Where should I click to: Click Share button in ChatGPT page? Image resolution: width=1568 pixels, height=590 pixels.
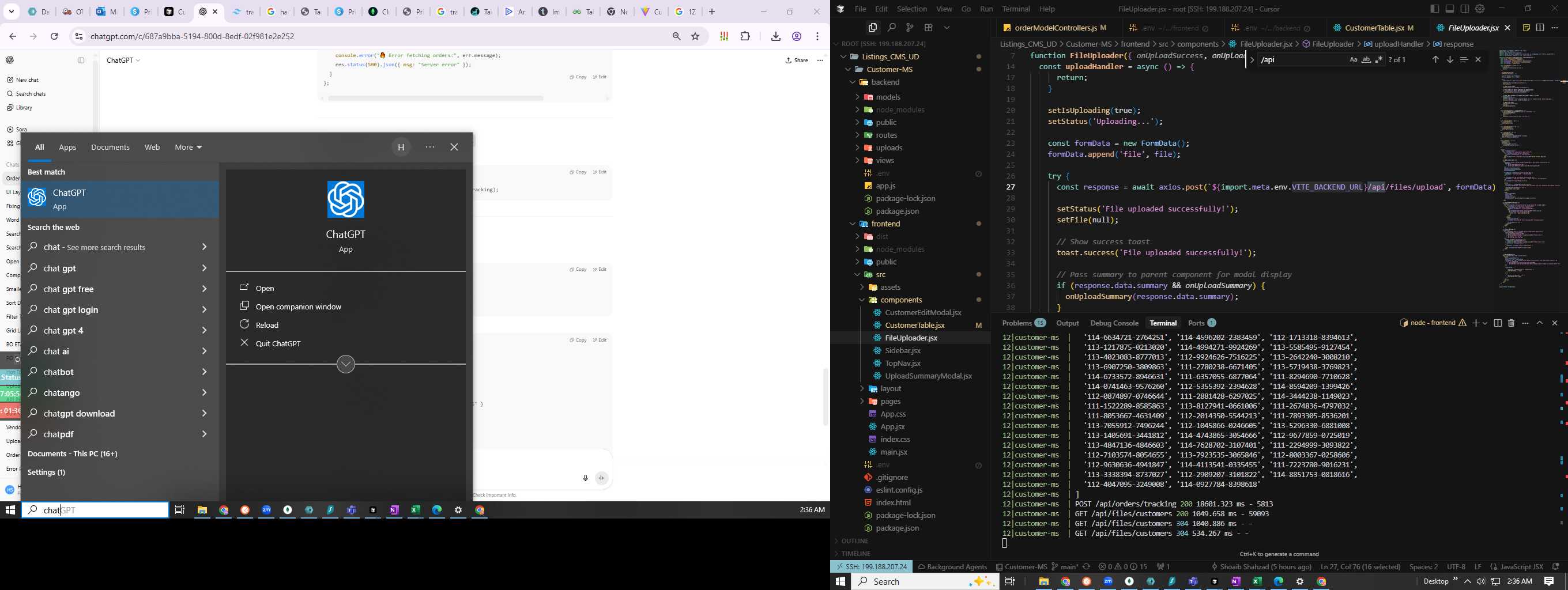click(796, 60)
